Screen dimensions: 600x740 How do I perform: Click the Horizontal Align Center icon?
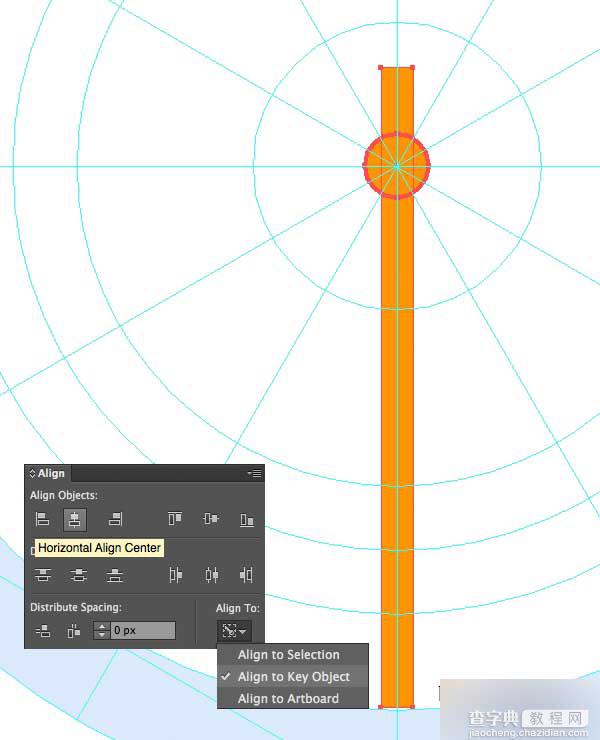[75, 520]
